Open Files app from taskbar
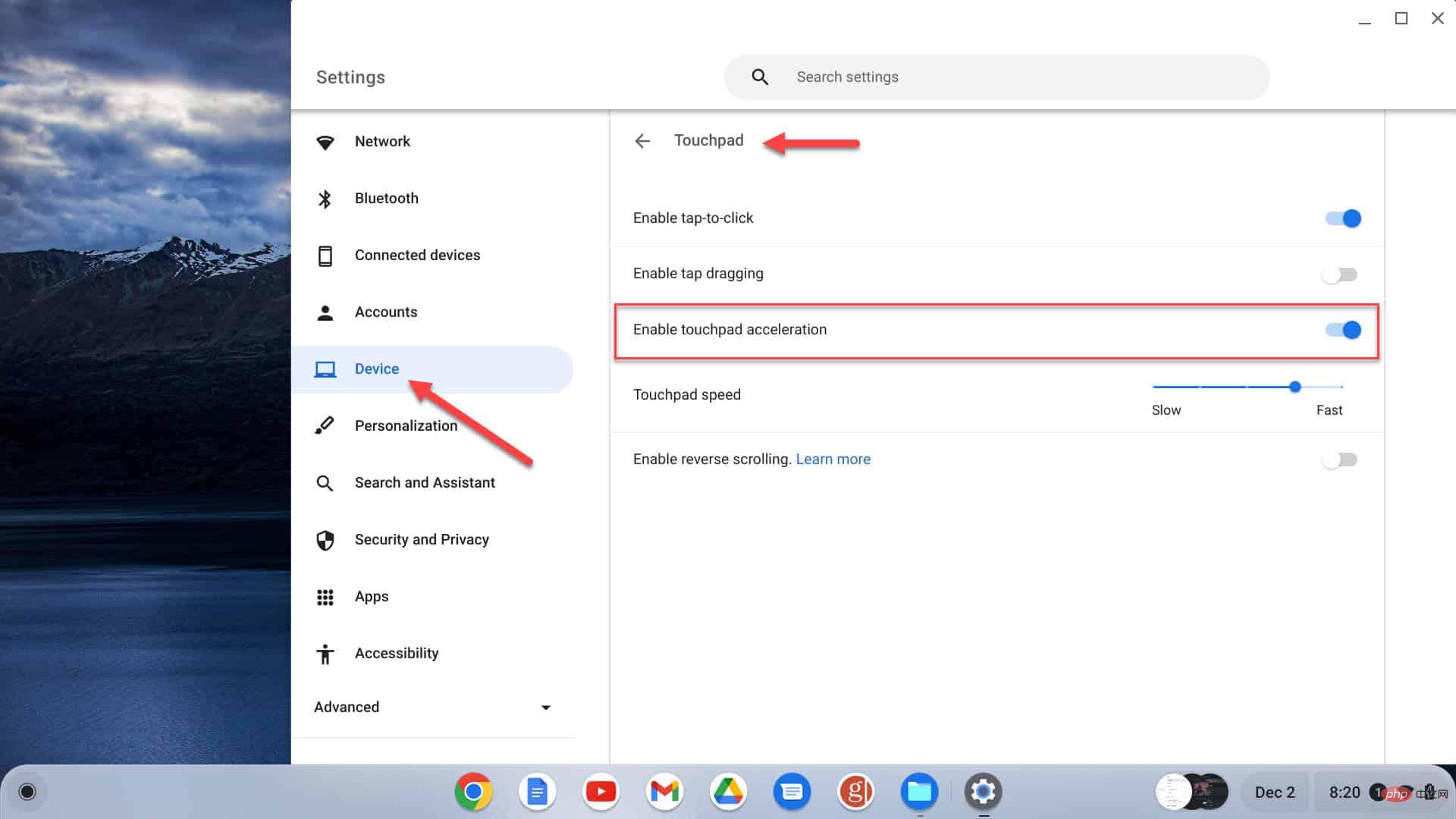Viewport: 1456px width, 819px height. pyautogui.click(x=920, y=792)
